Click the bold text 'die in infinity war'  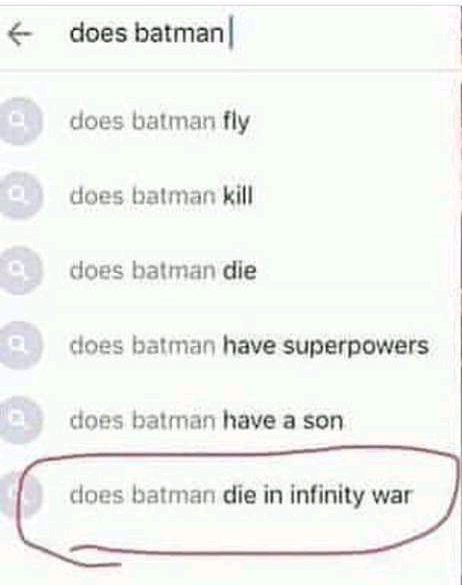(x=318, y=496)
